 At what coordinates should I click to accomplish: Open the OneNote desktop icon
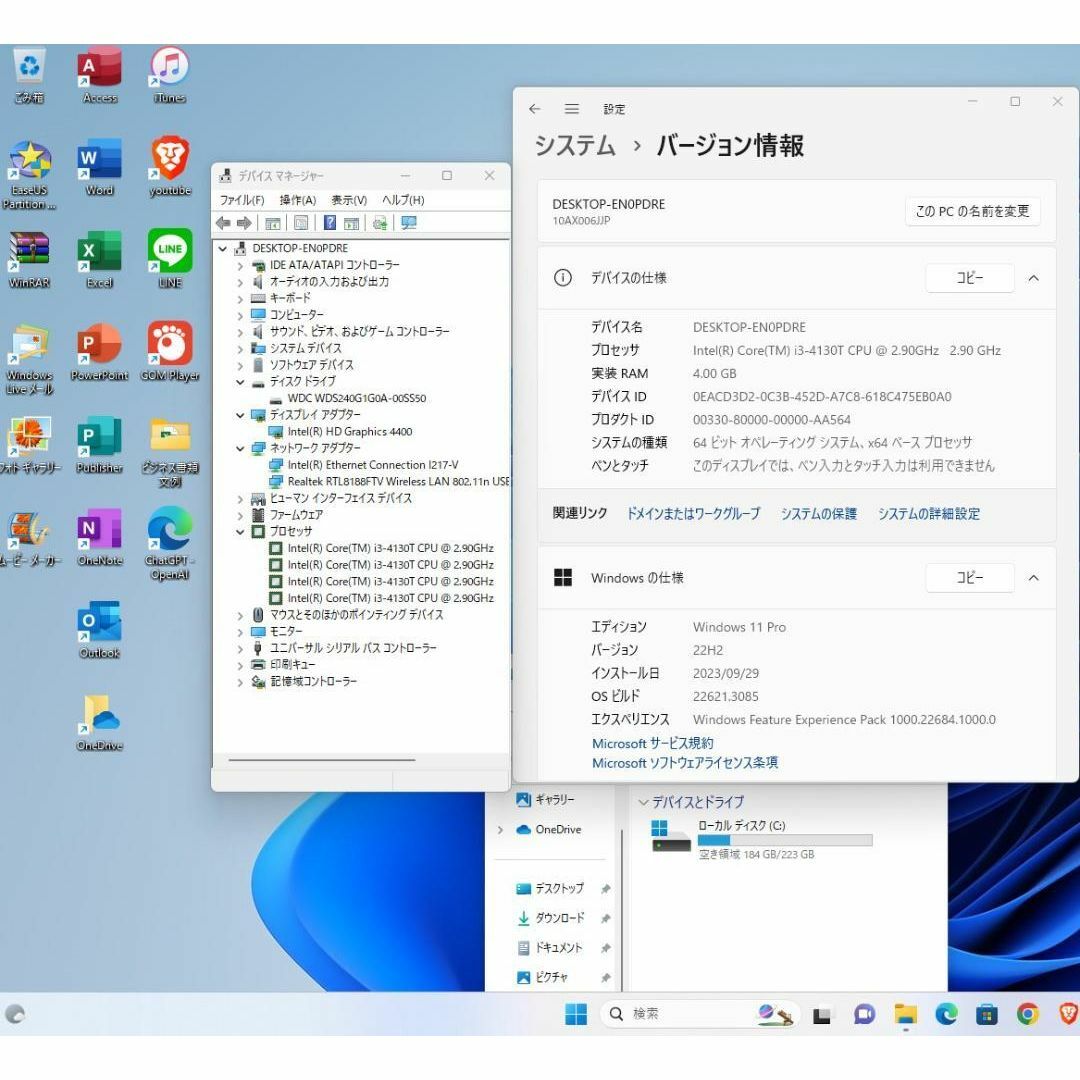pos(100,537)
